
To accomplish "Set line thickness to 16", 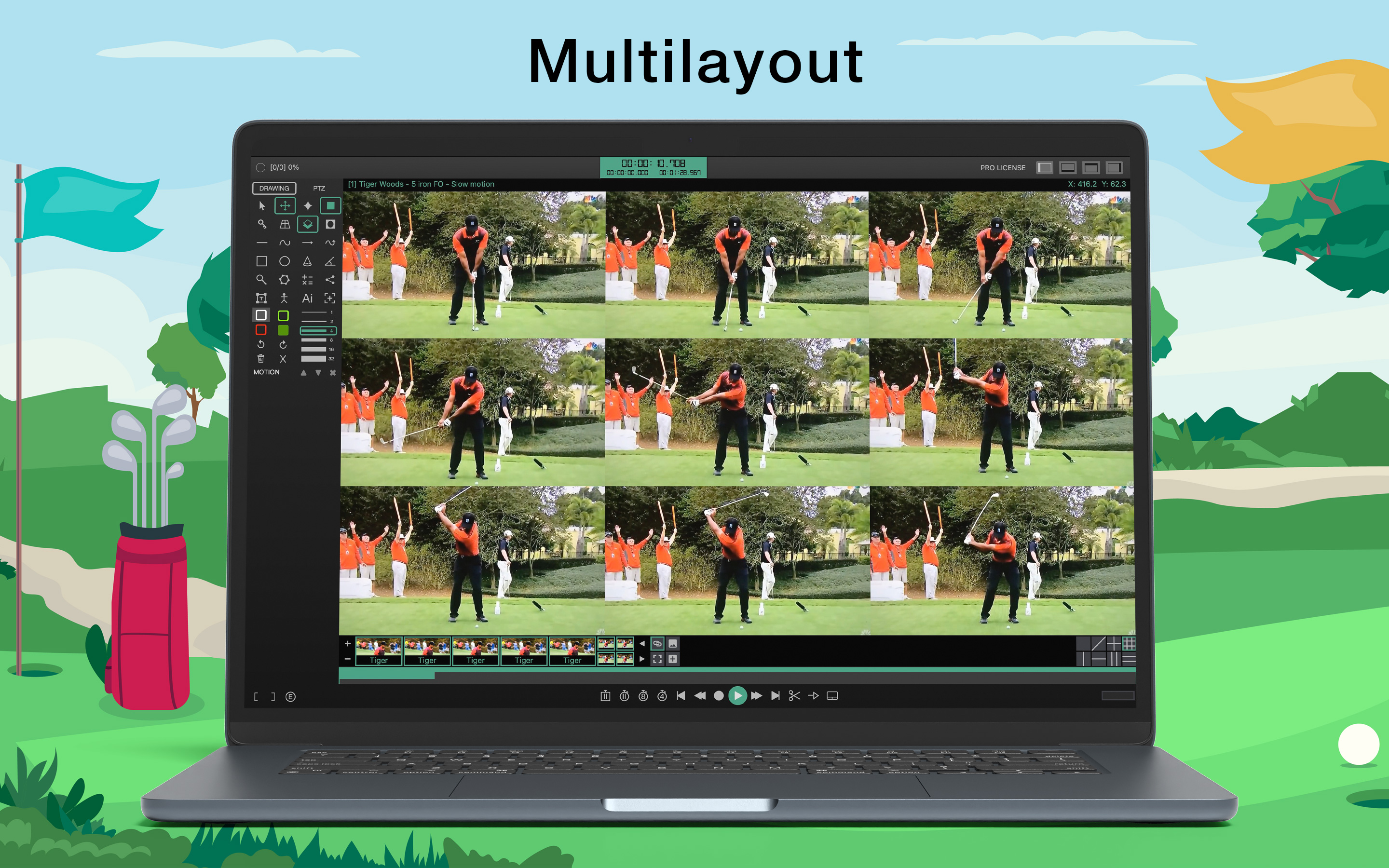I will tap(317, 349).
